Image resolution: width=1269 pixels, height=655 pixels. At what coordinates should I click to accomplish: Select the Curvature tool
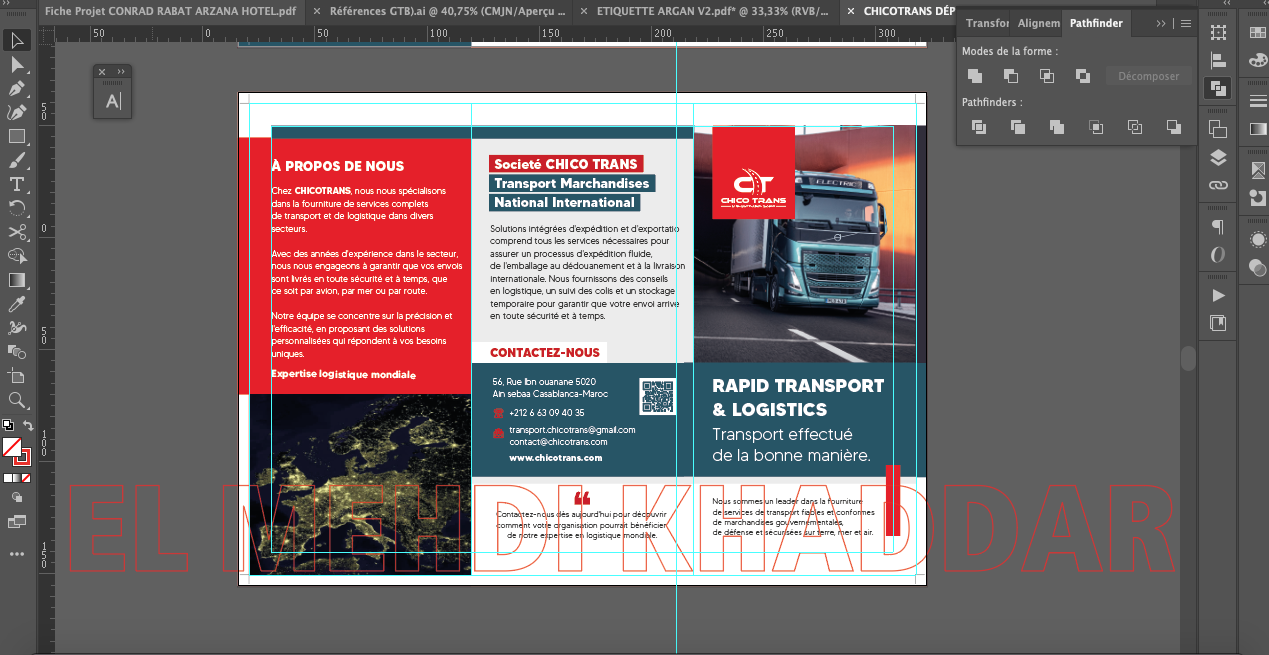click(x=17, y=113)
